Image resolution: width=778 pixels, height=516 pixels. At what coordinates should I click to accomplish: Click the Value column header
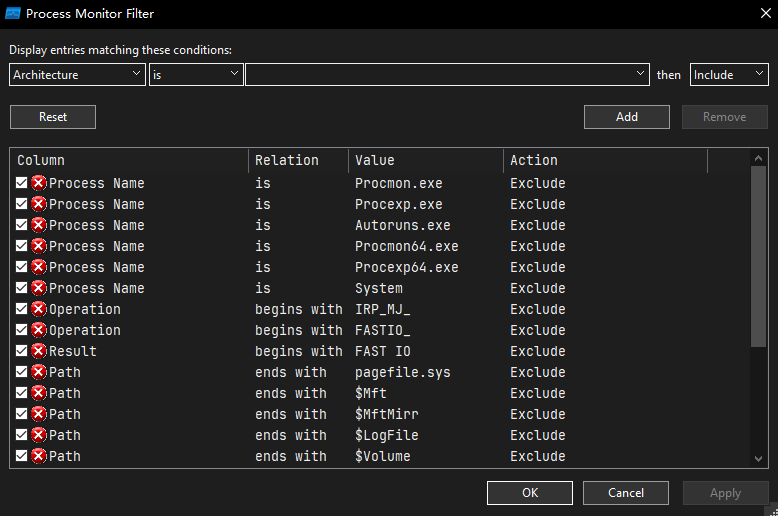point(425,160)
